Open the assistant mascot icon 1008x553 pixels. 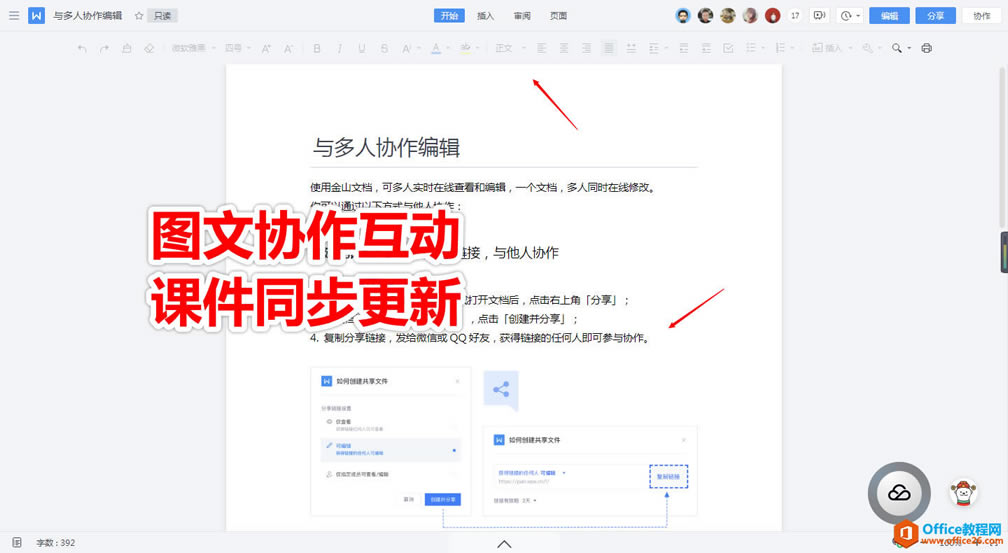(x=963, y=493)
